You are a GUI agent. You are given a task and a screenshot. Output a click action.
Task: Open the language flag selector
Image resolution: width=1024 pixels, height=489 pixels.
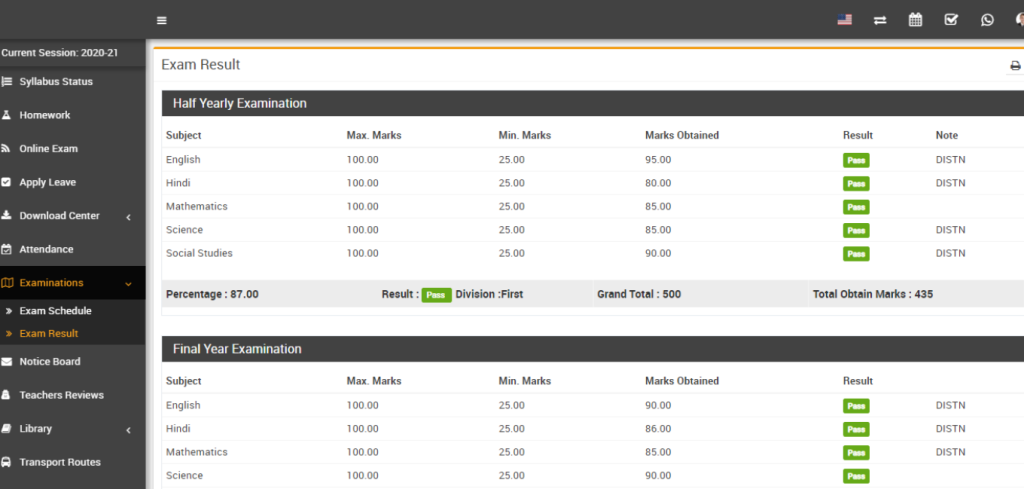tap(844, 20)
